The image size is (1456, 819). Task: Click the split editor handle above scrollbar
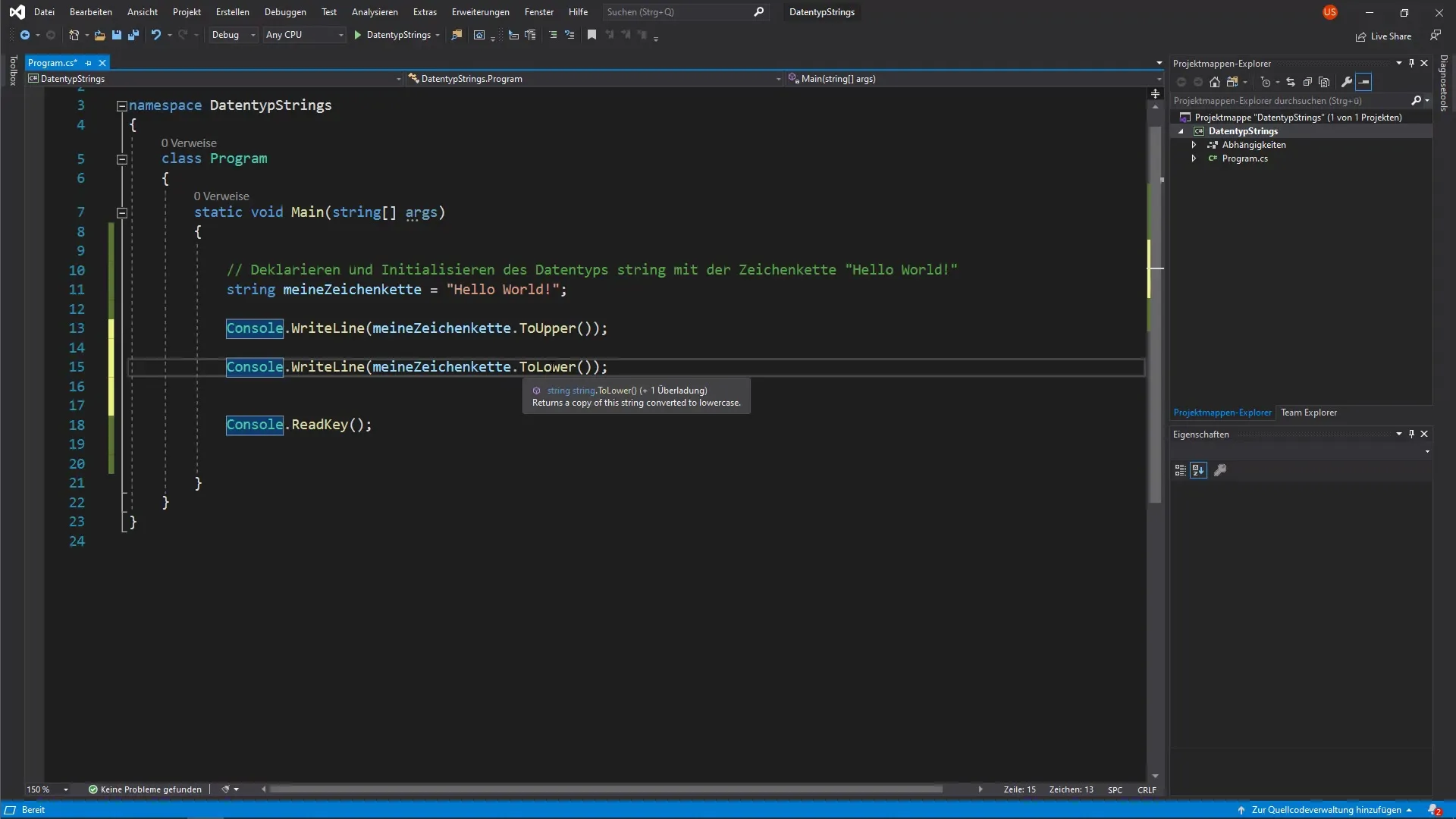1155,94
